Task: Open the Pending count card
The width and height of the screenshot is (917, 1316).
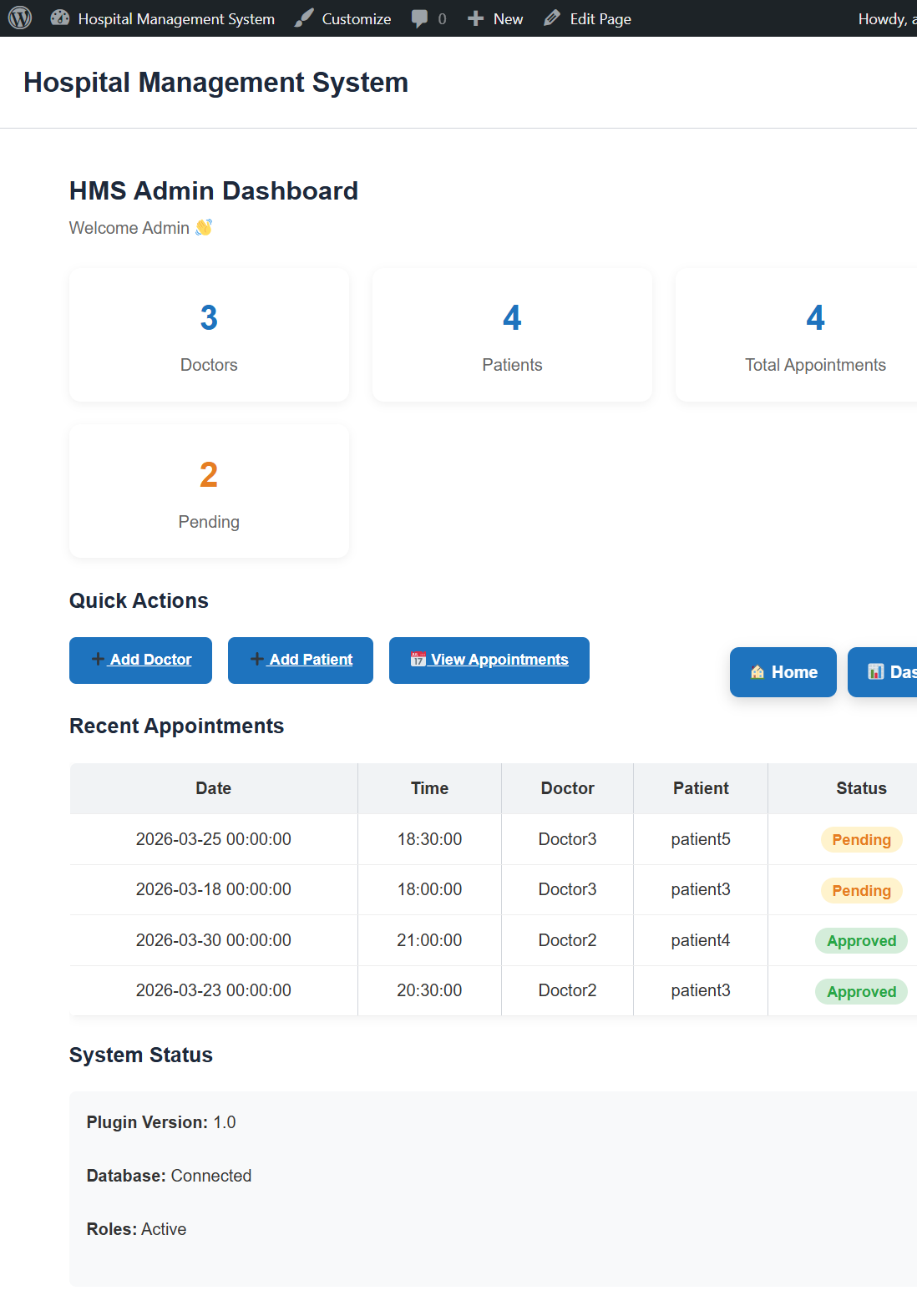Action: pyautogui.click(x=209, y=491)
